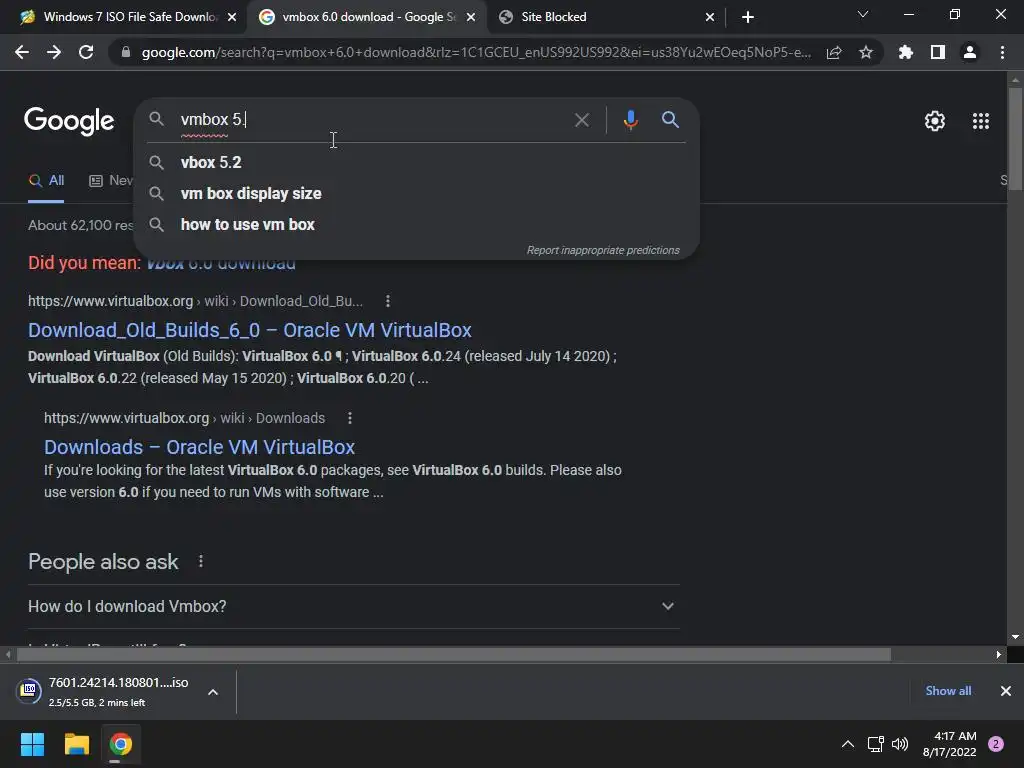Close the Windows 7 ISO tab
1024x768 pixels.
tap(232, 17)
